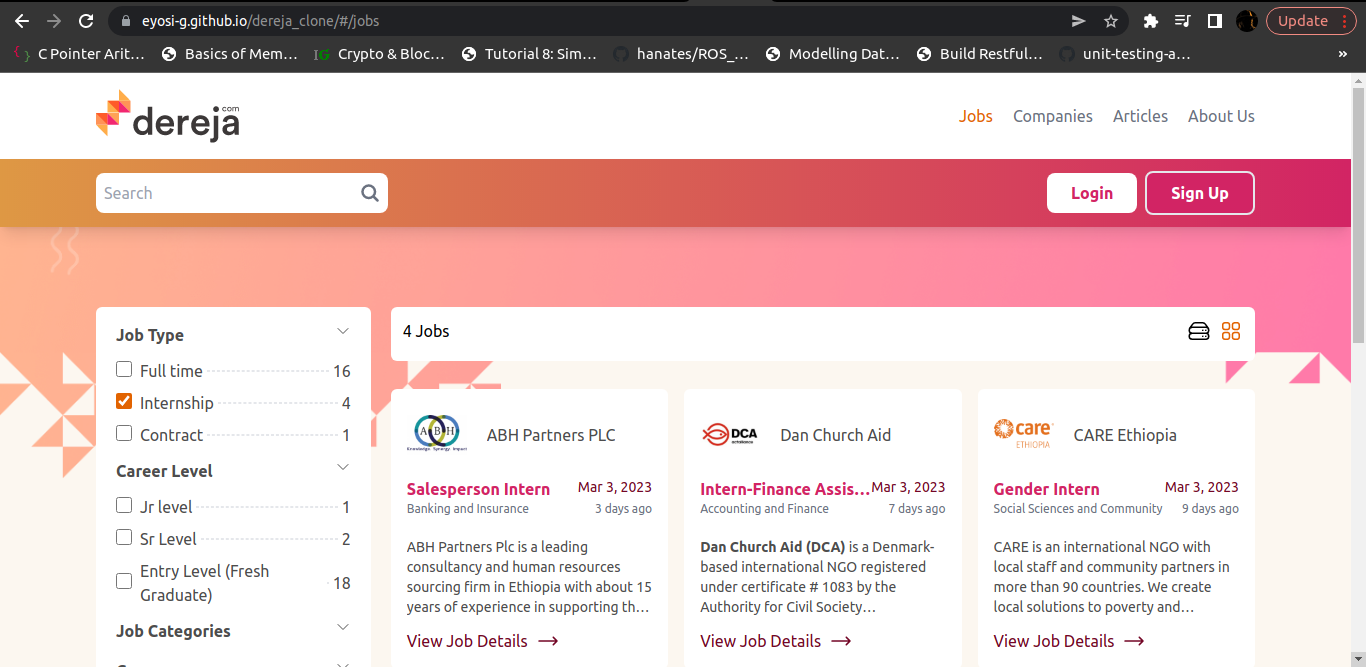Open the 'Modelling Dat...' bookmark
The height and width of the screenshot is (667, 1366).
pyautogui.click(x=832, y=54)
